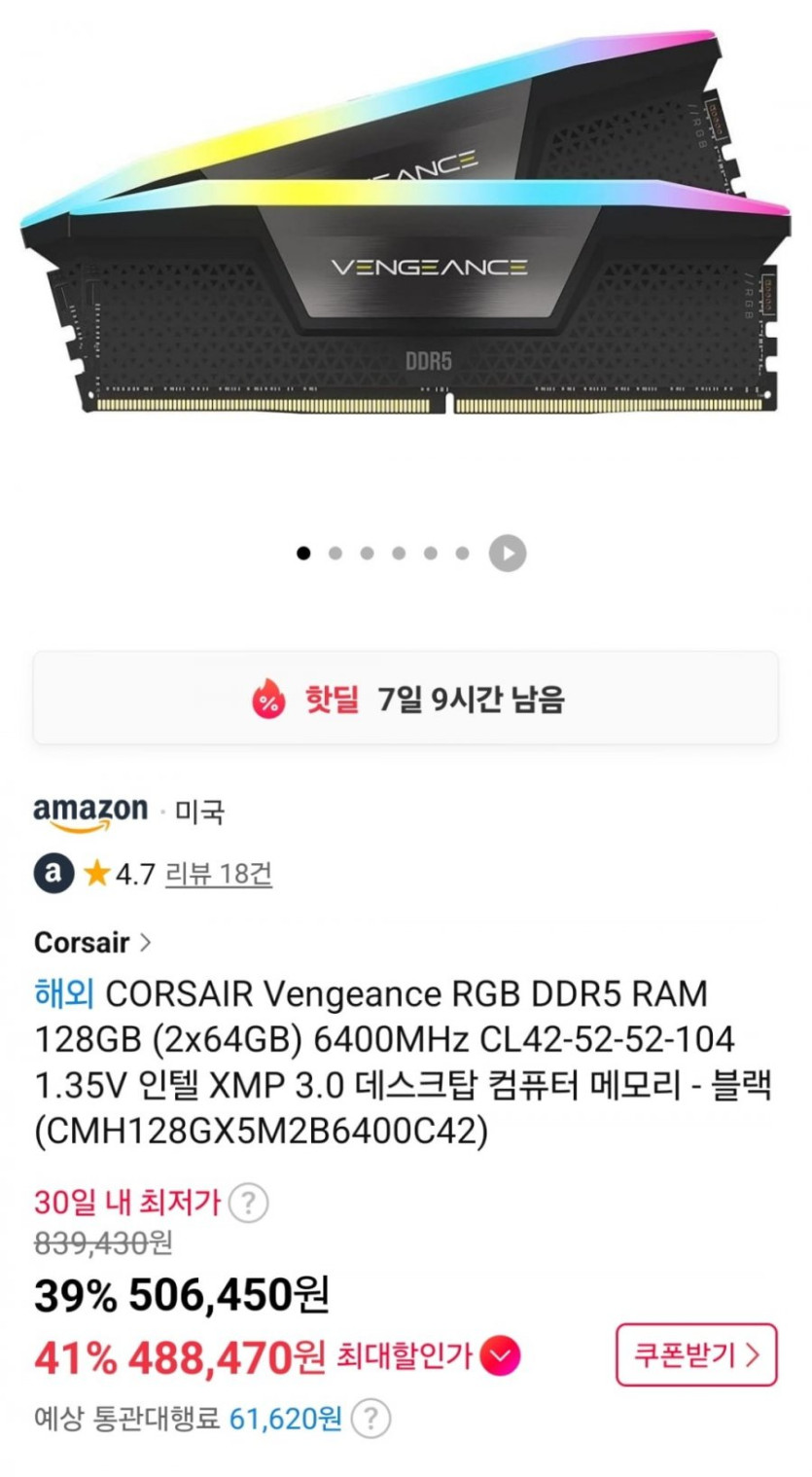Tap the round Amazon 'a' badge icon

coord(53,874)
